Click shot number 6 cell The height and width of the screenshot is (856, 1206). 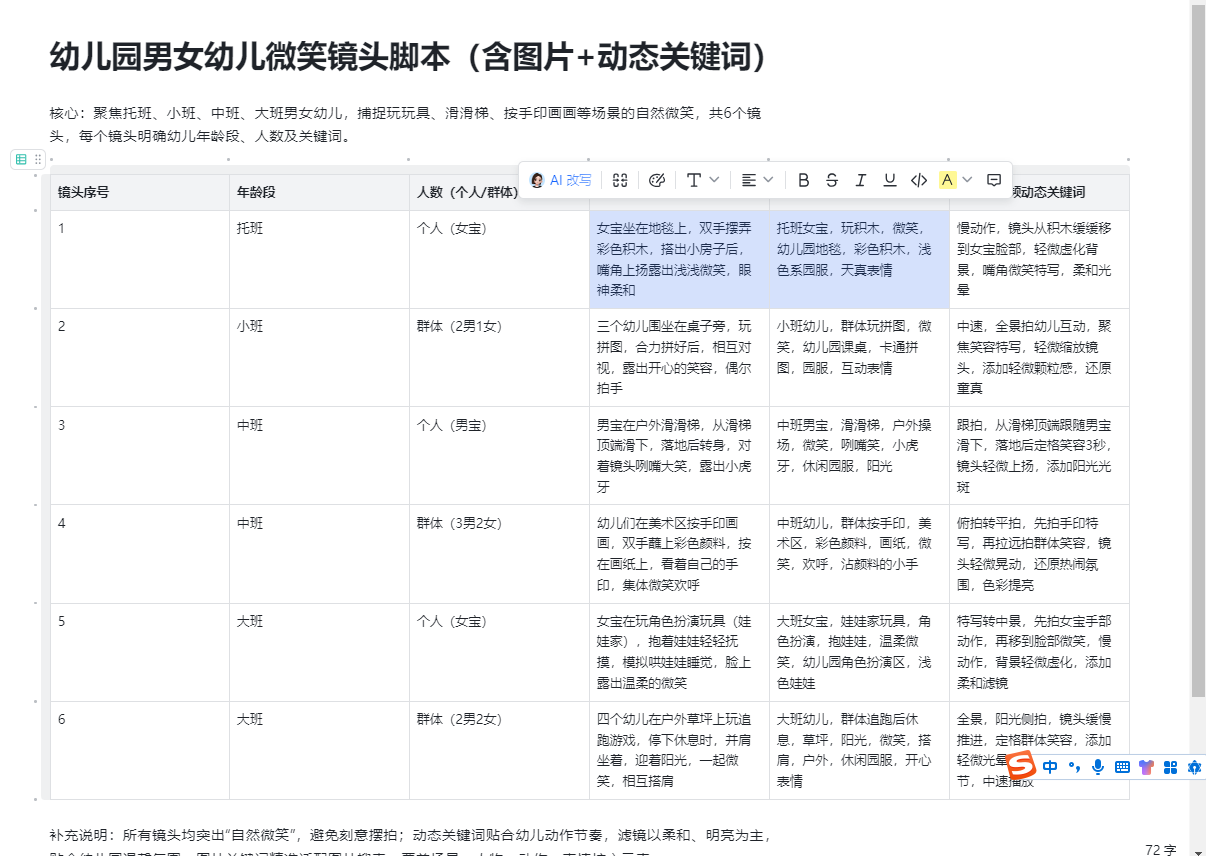point(140,749)
